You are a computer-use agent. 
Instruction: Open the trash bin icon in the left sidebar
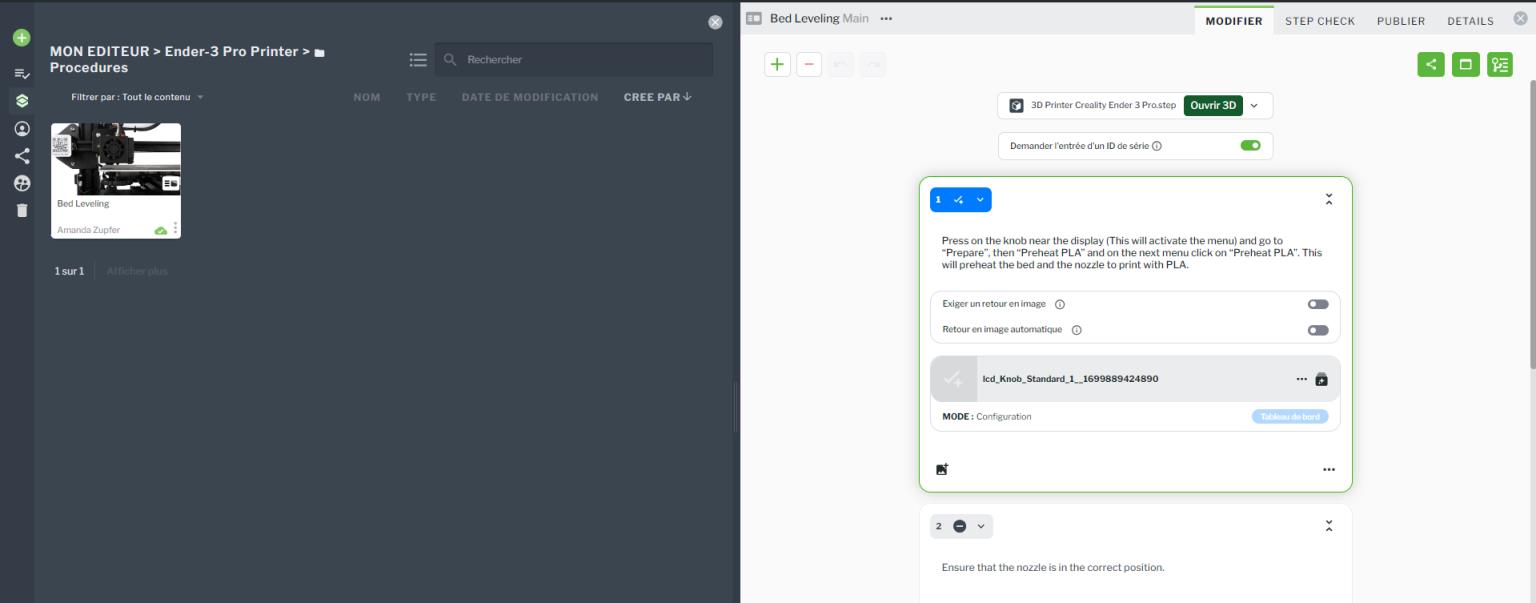point(21,210)
